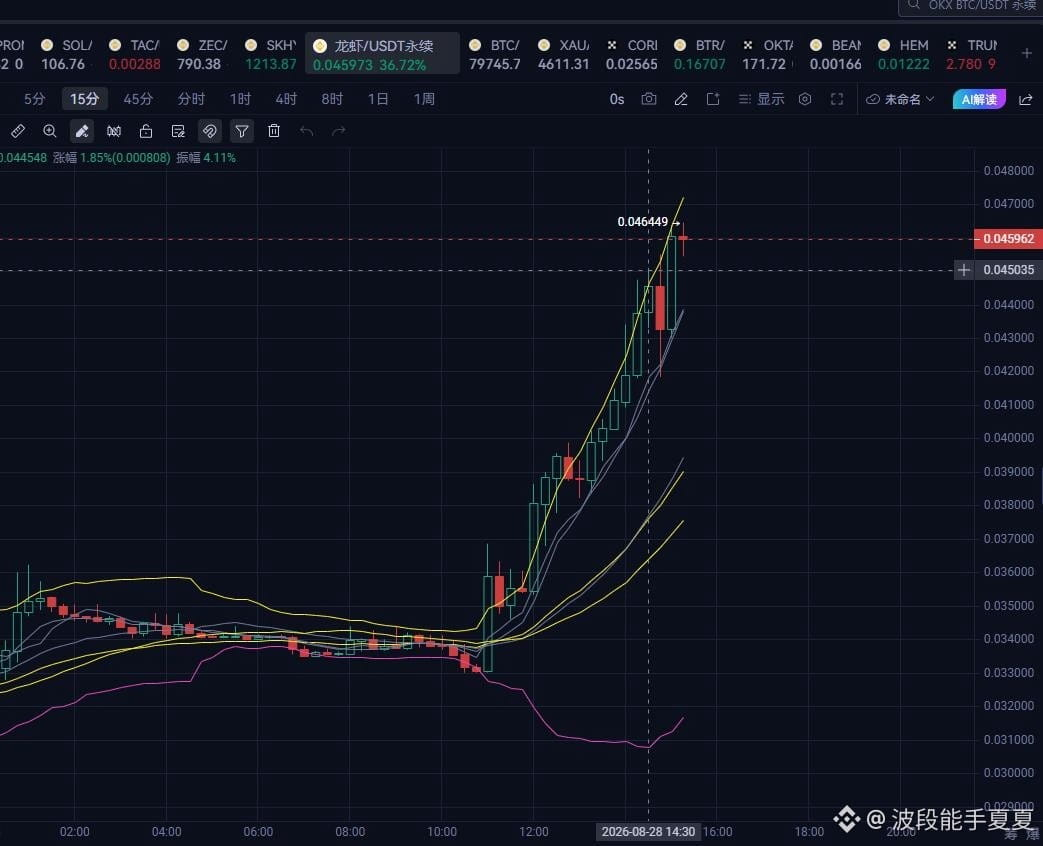Select the 8时 timeframe
The width and height of the screenshot is (1043, 846).
[x=332, y=99]
